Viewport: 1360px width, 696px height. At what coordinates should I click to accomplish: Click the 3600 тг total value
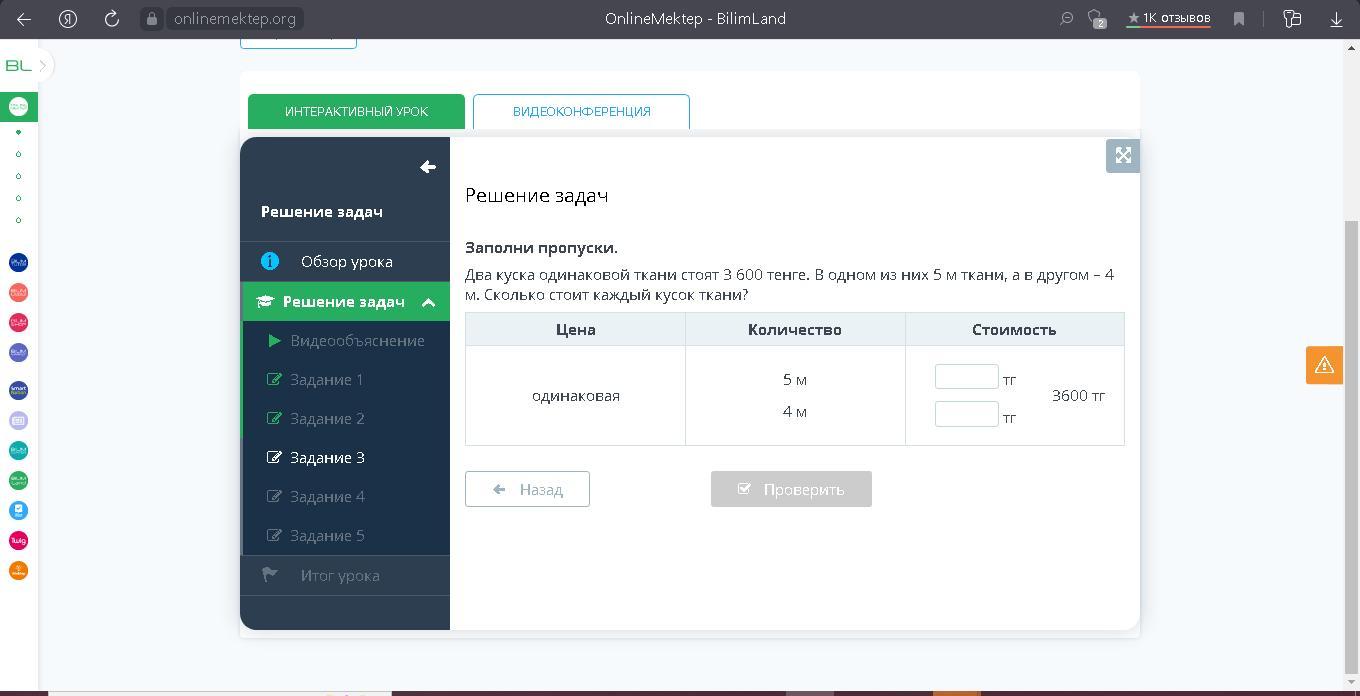click(x=1078, y=395)
